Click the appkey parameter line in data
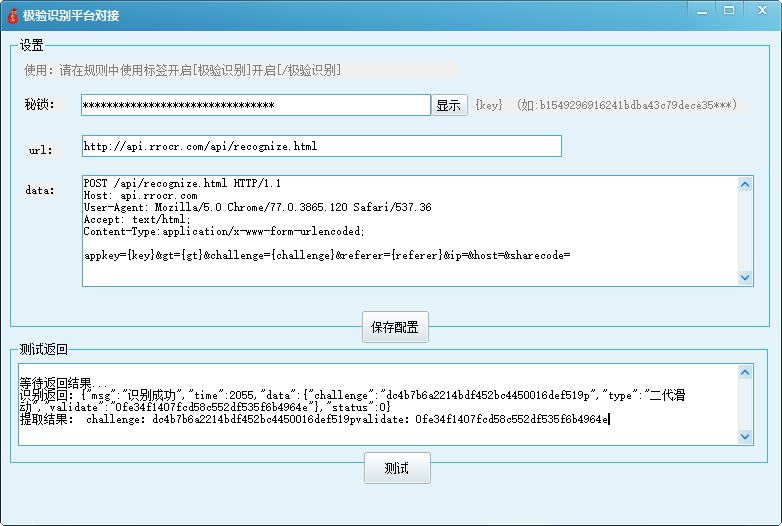782x526 pixels. tap(326, 255)
